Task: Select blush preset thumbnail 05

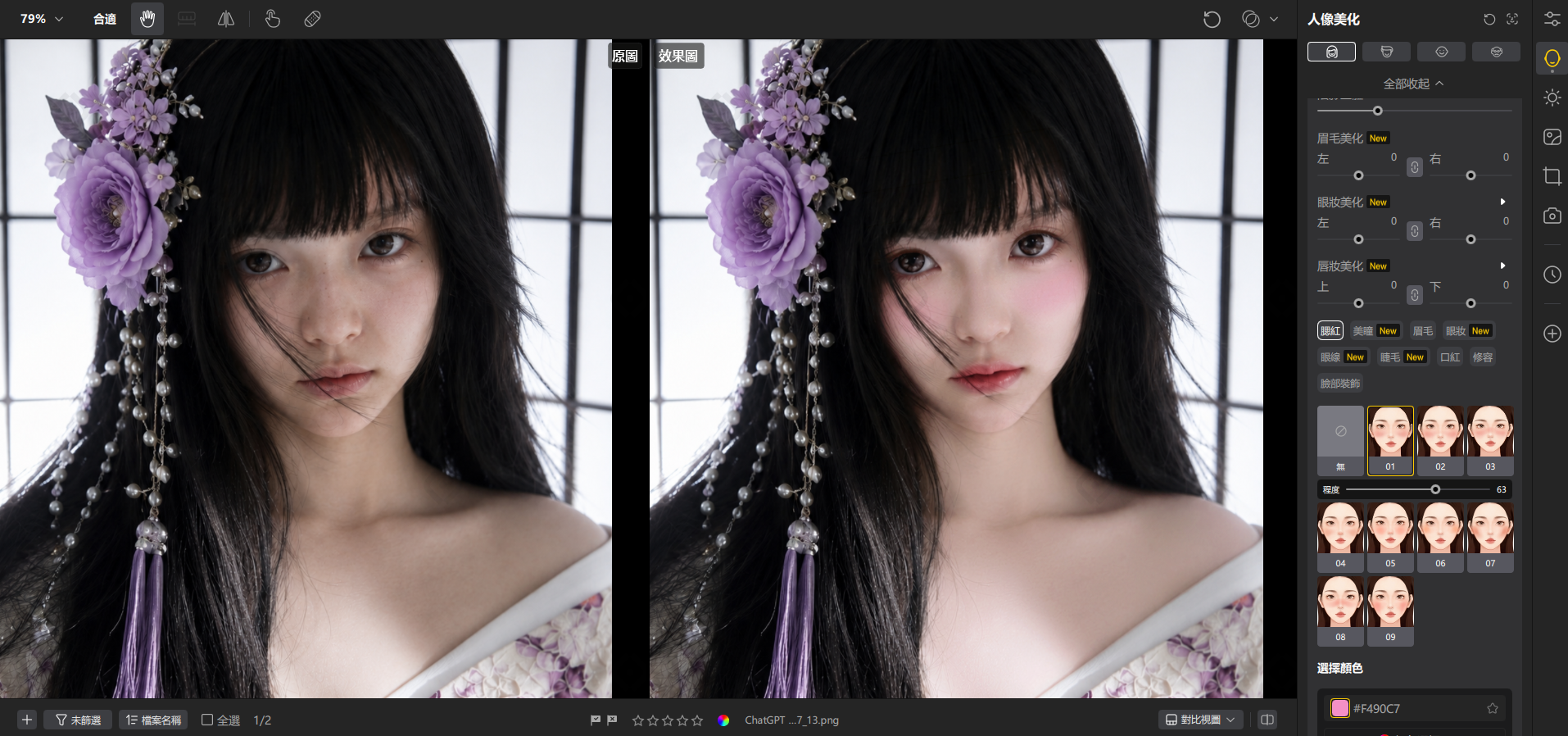Action: pyautogui.click(x=1390, y=537)
